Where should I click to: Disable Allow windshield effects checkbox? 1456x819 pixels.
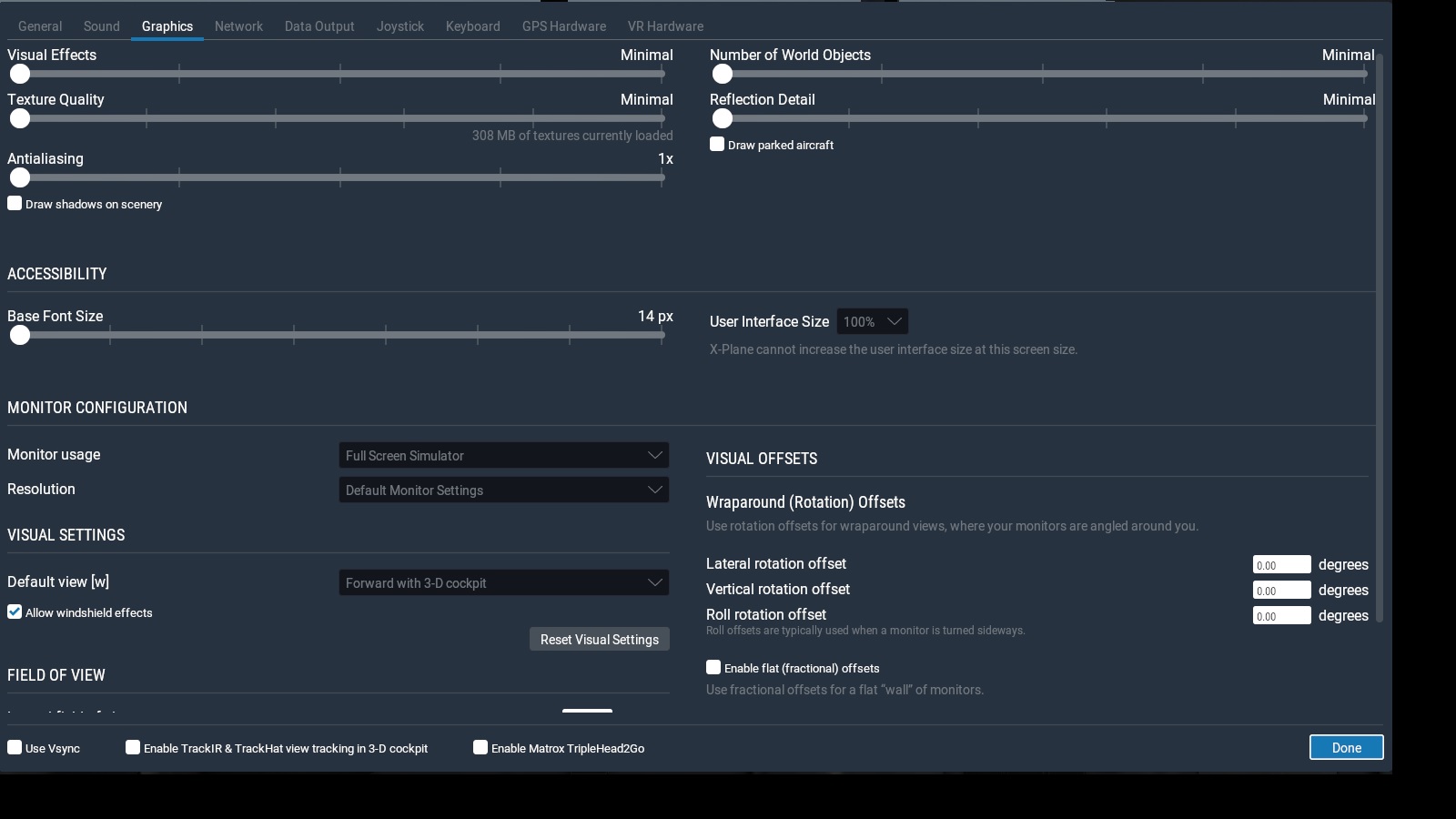15,612
